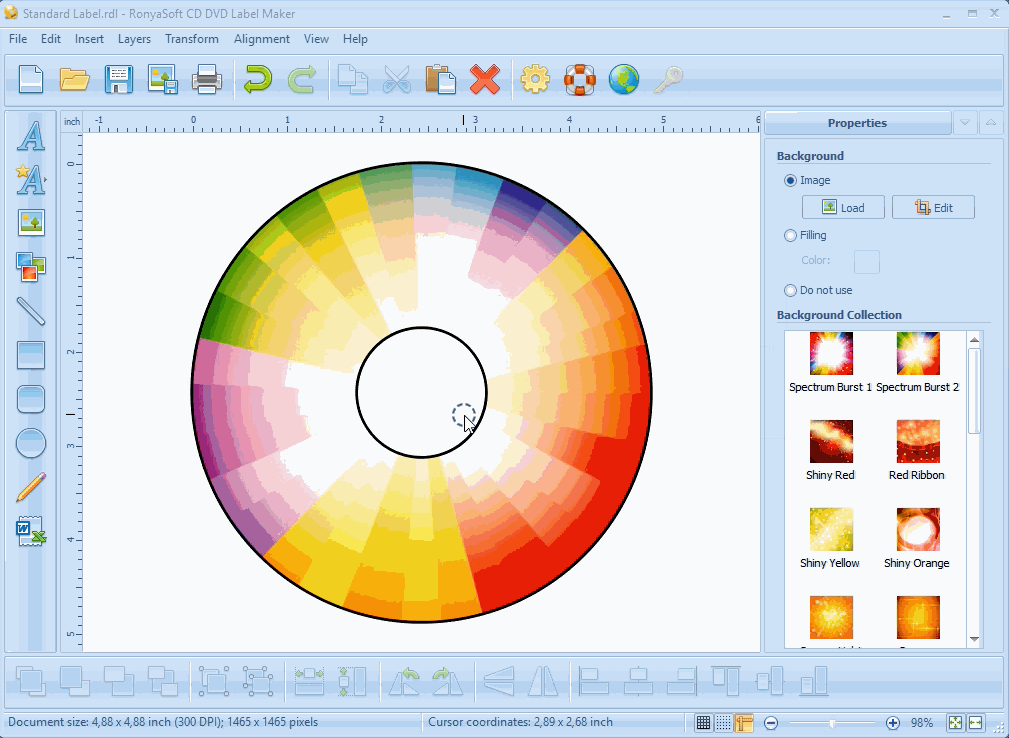
Task: Click the zoom slider handle
Action: point(832,723)
